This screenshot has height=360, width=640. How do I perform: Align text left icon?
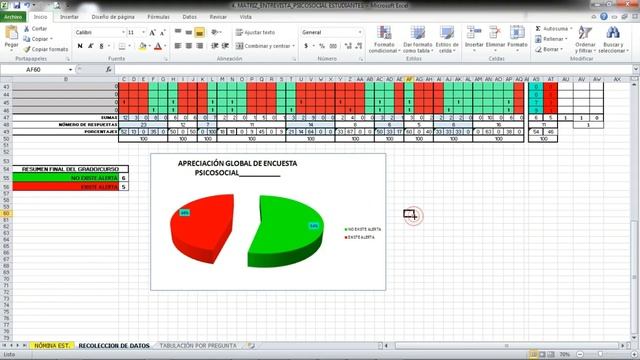point(178,46)
